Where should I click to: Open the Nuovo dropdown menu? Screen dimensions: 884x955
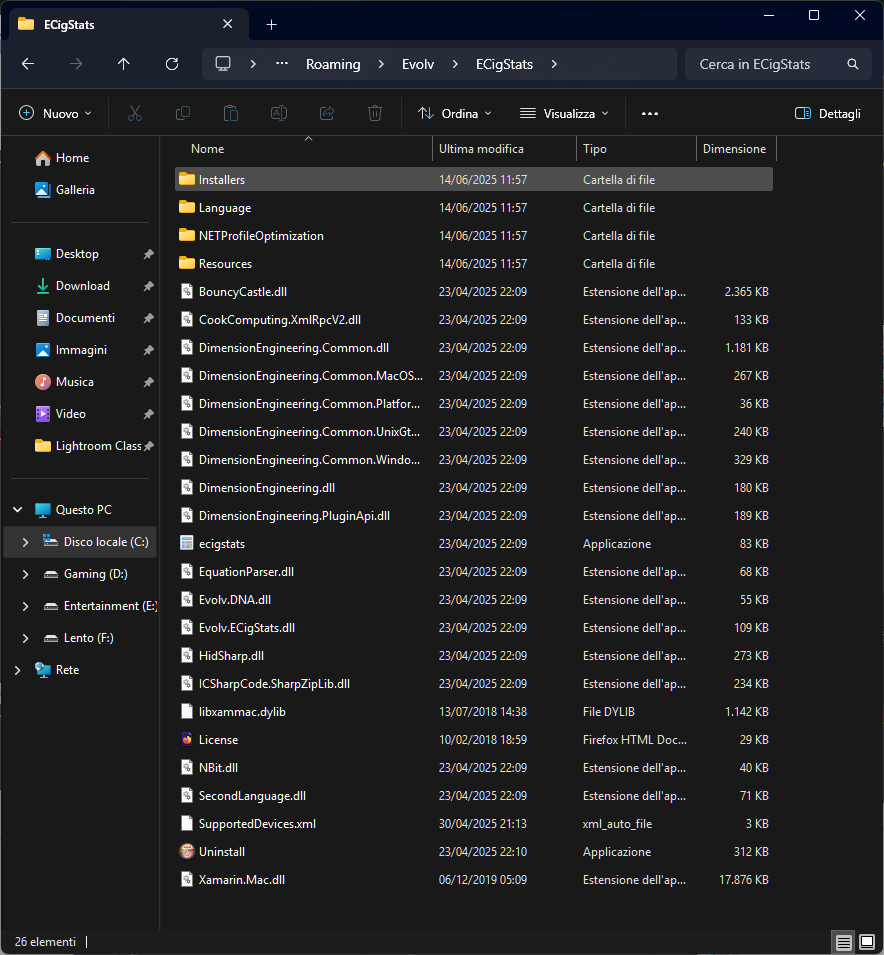coord(56,114)
